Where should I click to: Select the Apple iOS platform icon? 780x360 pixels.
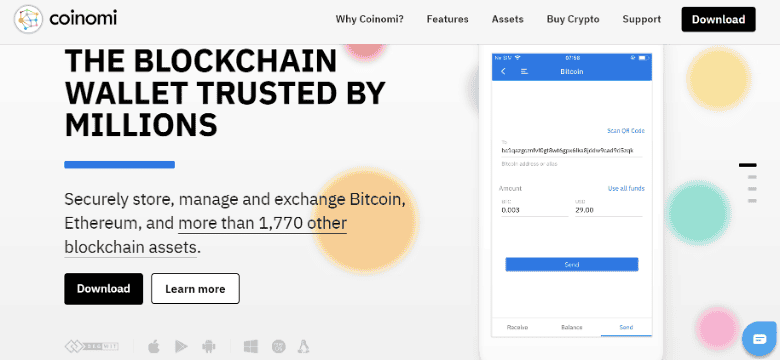(154, 346)
